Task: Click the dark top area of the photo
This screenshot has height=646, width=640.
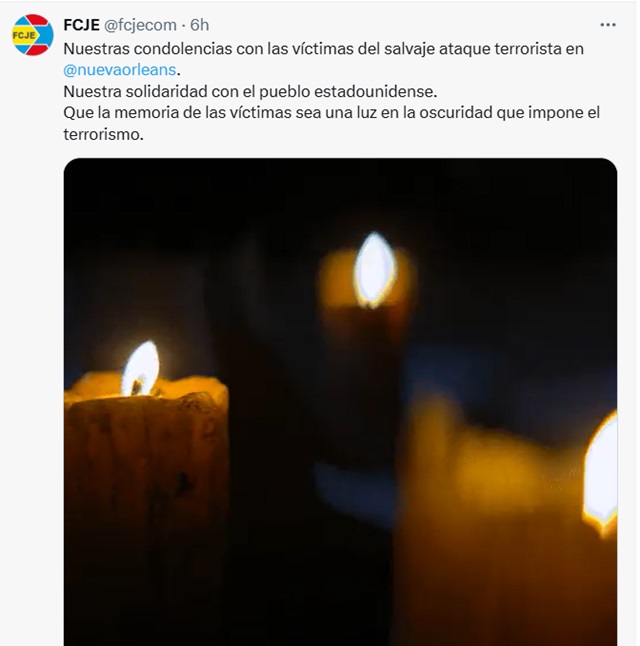Action: pos(340,194)
